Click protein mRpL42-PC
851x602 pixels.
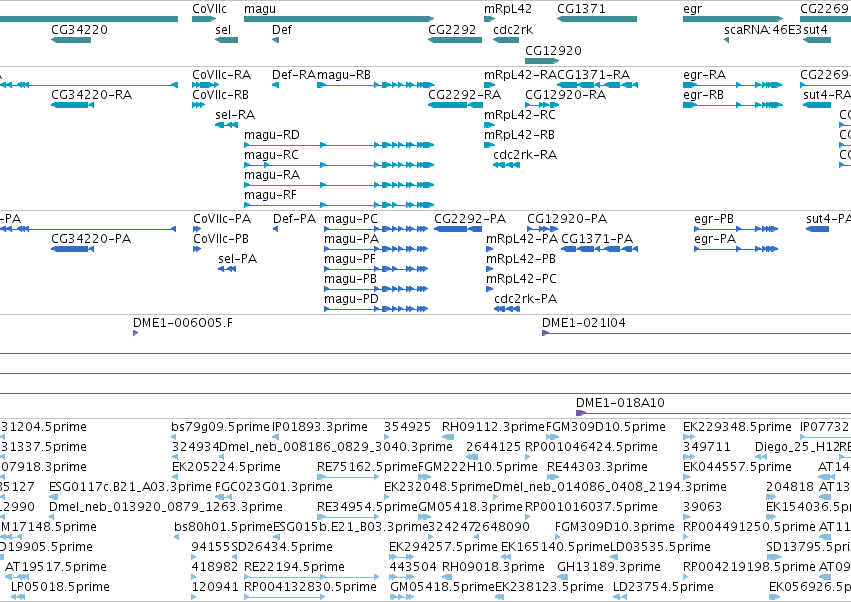coord(521,279)
